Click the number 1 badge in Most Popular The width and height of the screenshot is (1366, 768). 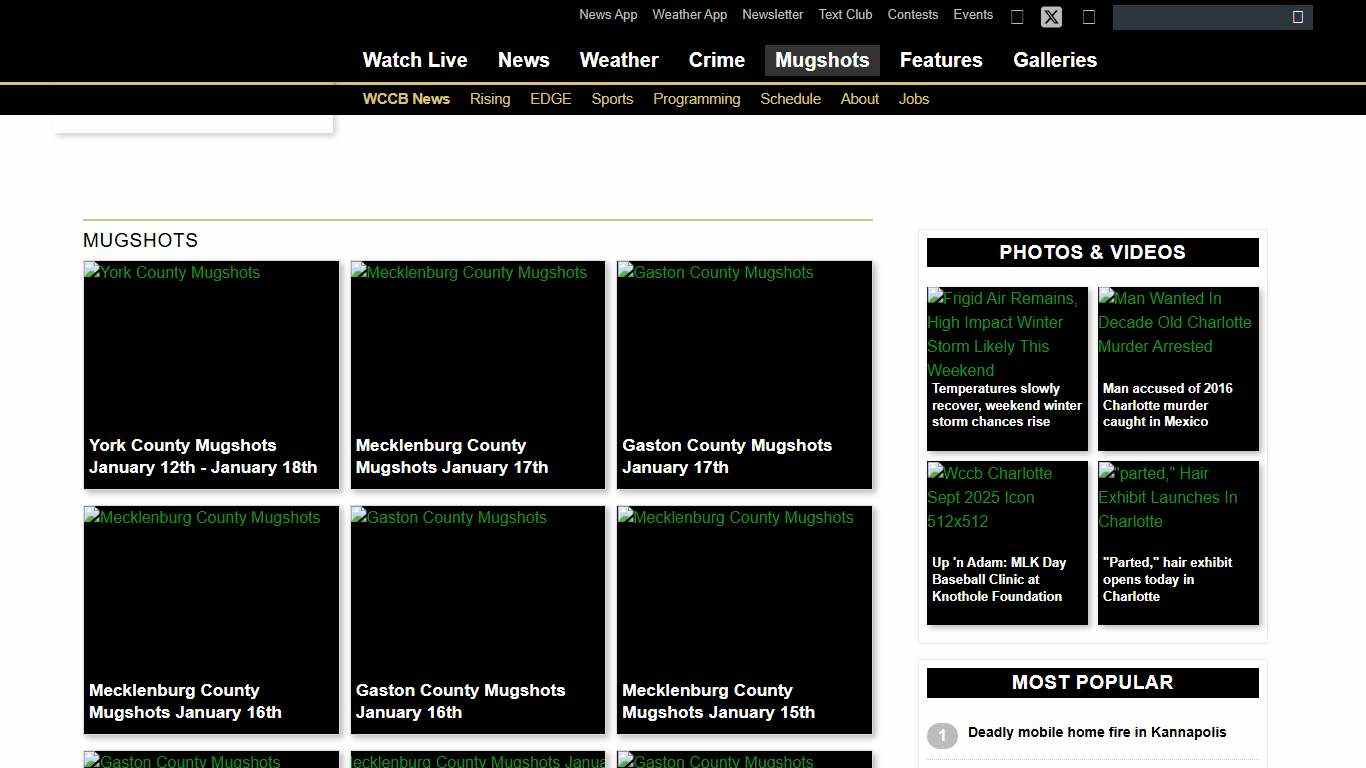coord(941,736)
